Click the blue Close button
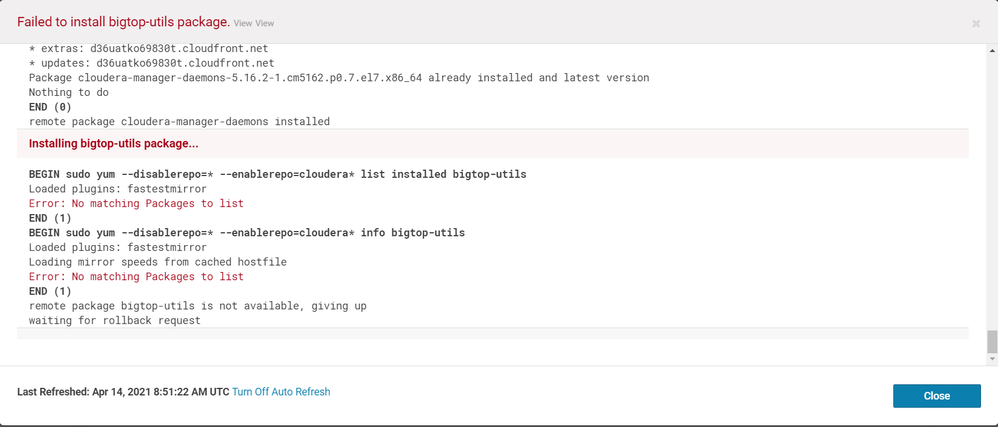Screen dimensions: 998x427 click(936, 396)
